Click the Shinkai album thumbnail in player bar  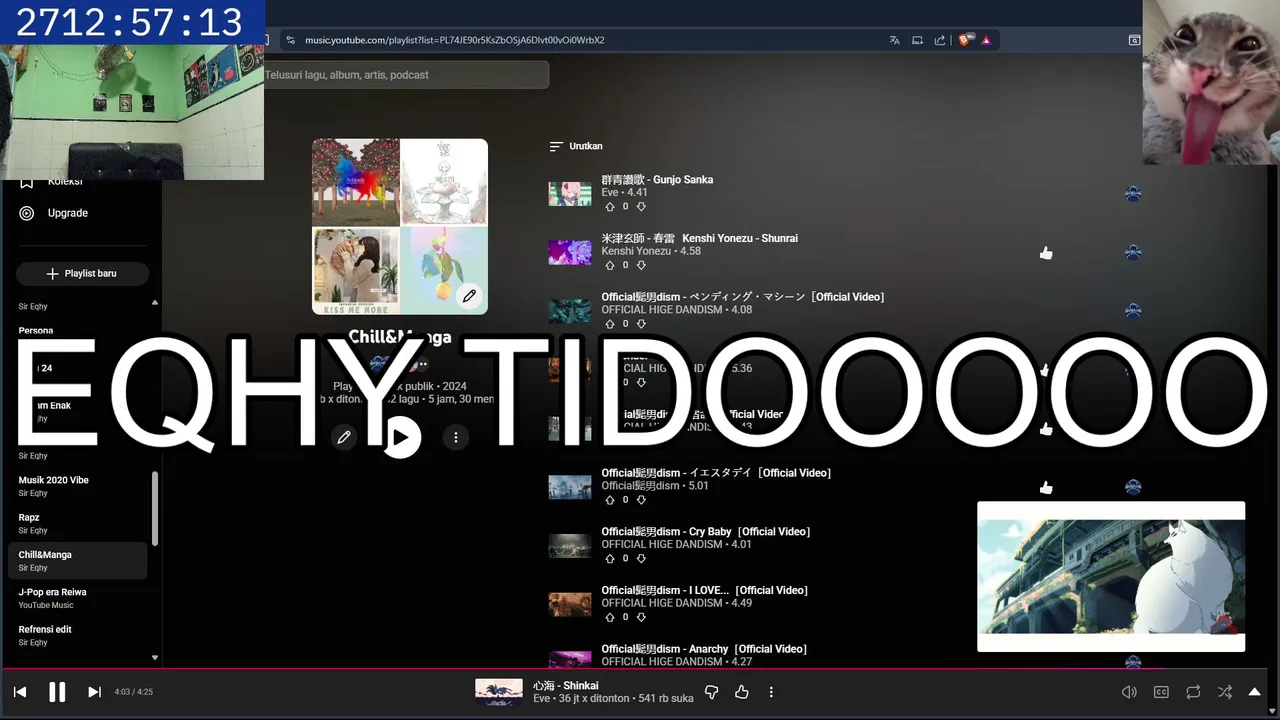499,692
